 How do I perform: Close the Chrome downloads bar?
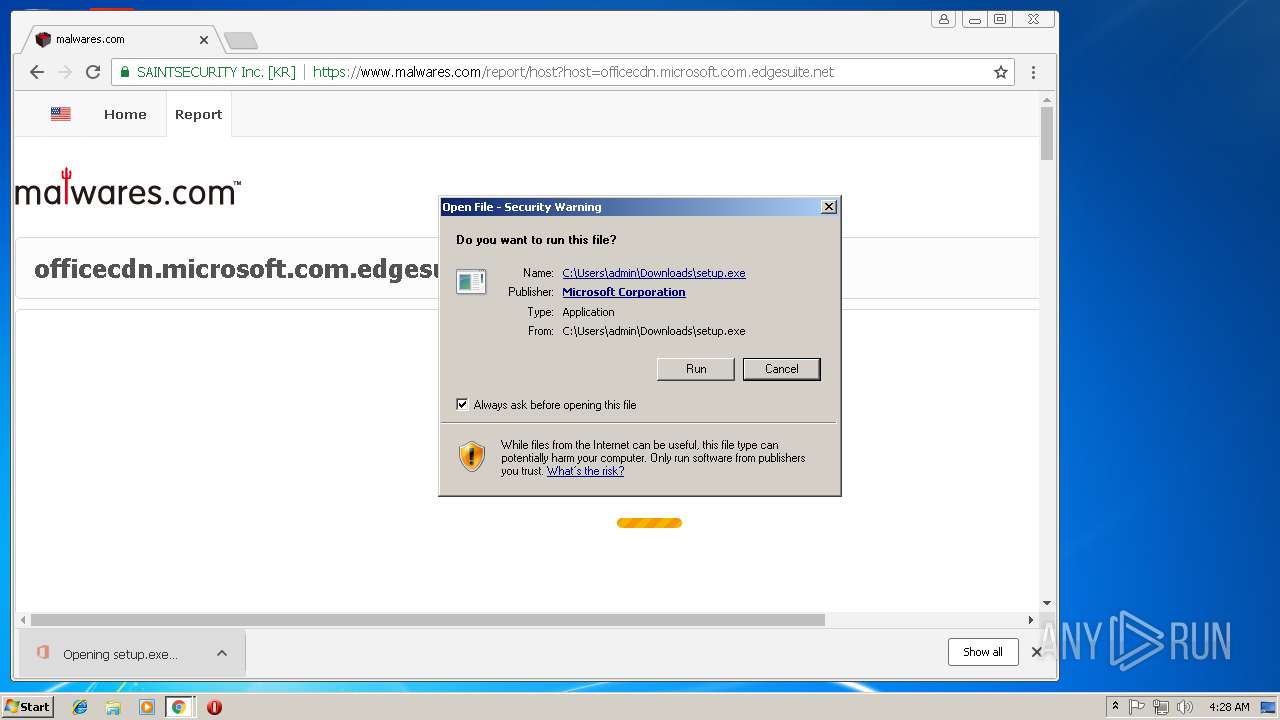(1036, 652)
